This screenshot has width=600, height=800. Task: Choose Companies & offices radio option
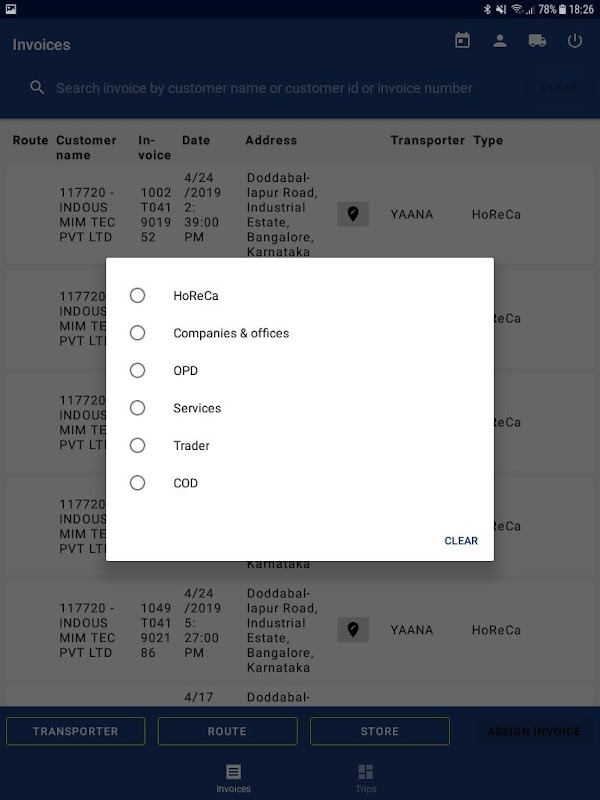138,333
